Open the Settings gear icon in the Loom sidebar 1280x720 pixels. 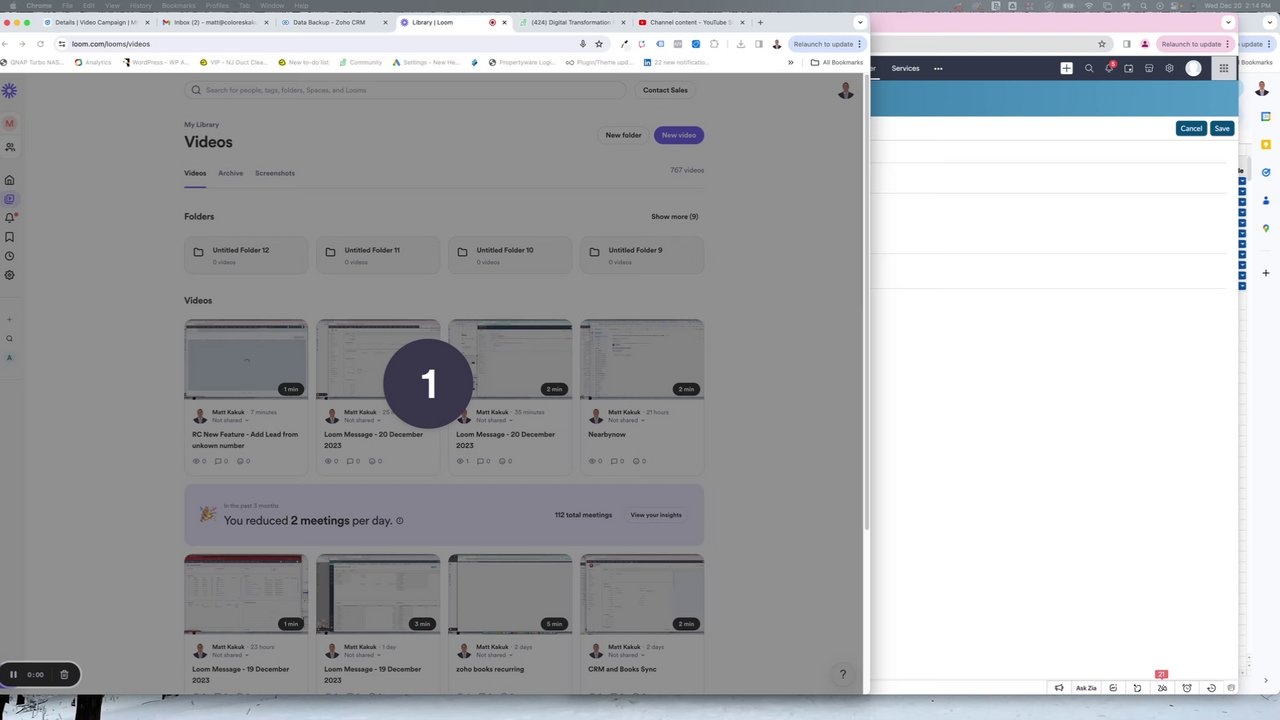(10, 275)
